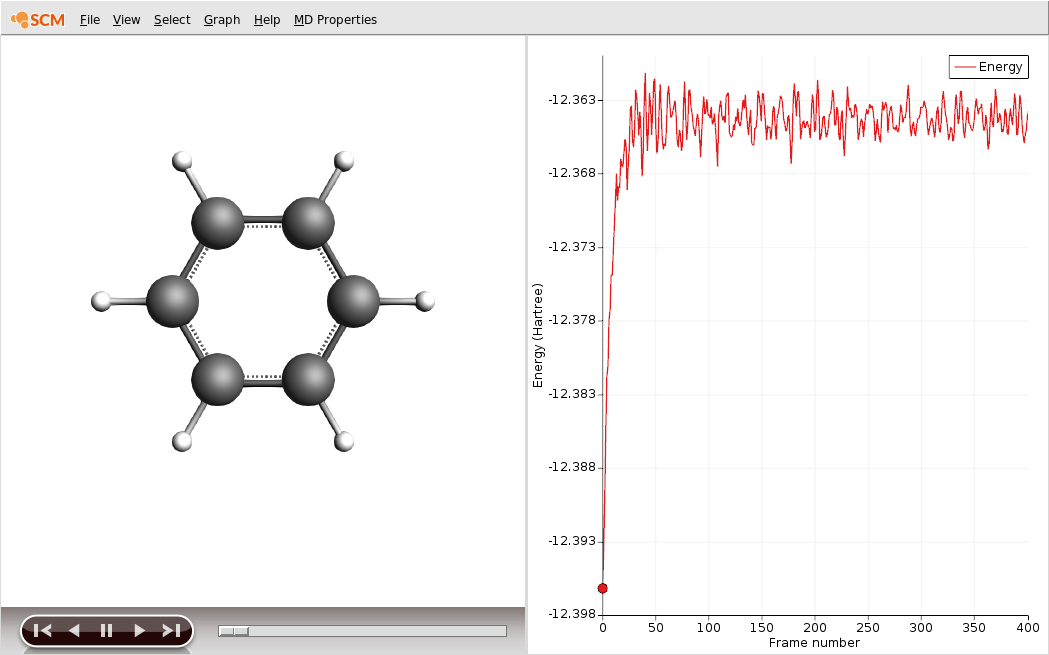This screenshot has height=655, width=1049.
Task: Step back one frame
Action: pyautogui.click(x=74, y=630)
